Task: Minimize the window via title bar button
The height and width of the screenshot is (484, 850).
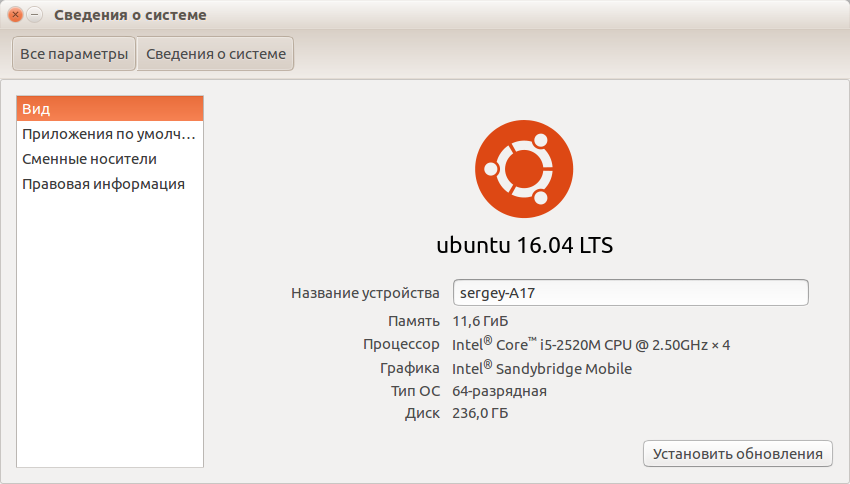Action: click(x=34, y=15)
